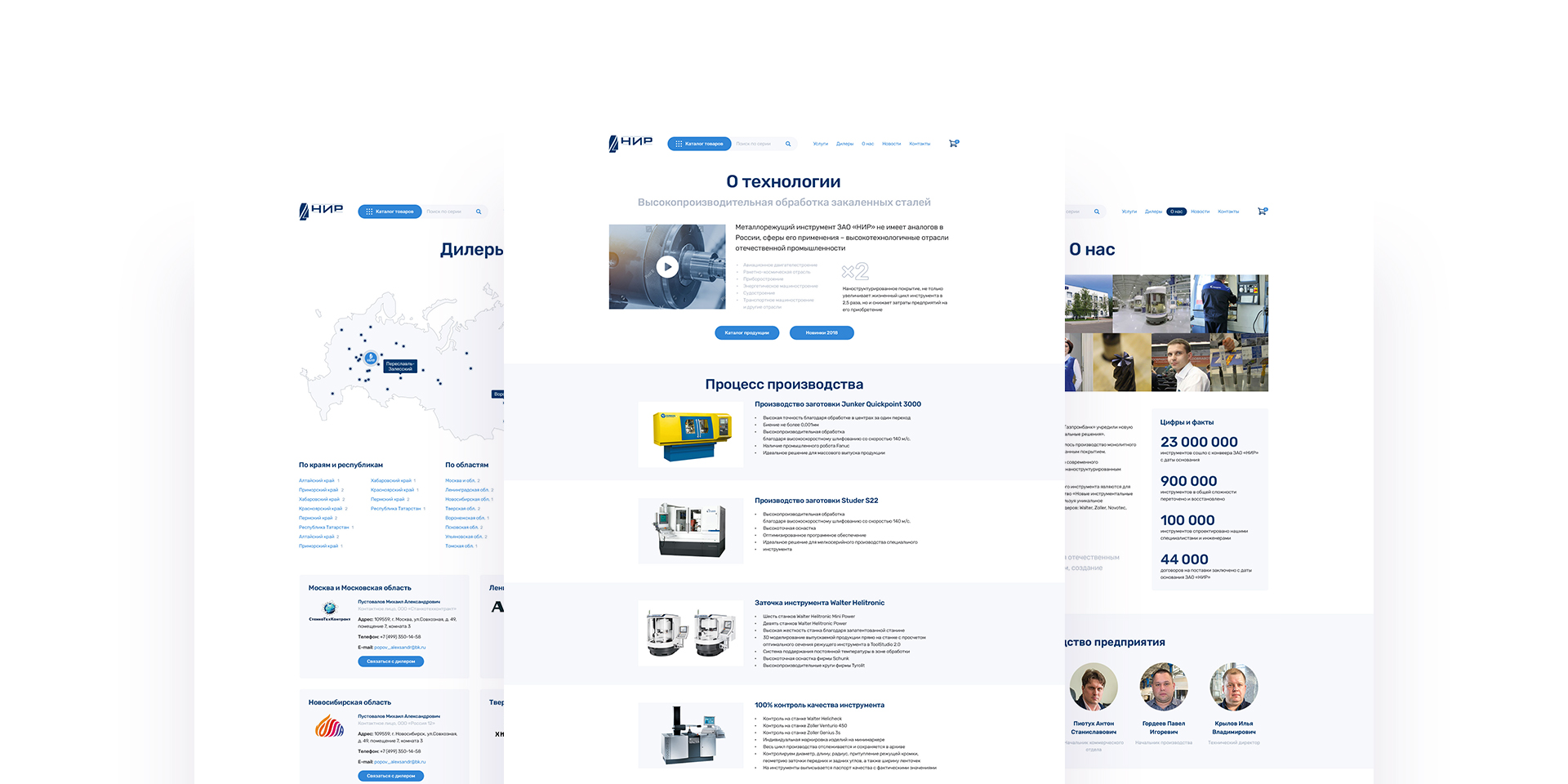
Task: Click the 23 000 000 figure
Action: coord(1199,442)
